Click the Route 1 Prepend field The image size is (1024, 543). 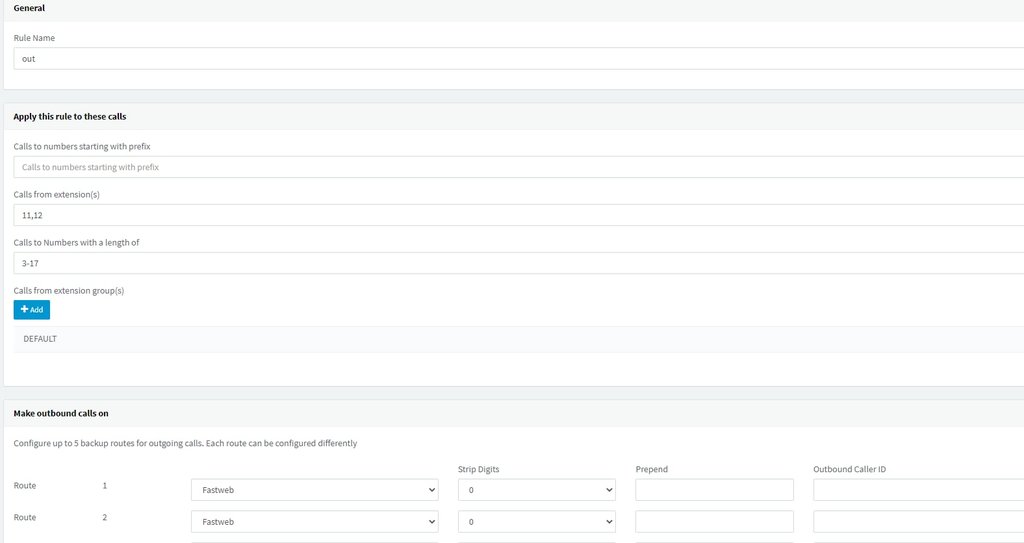(x=714, y=490)
